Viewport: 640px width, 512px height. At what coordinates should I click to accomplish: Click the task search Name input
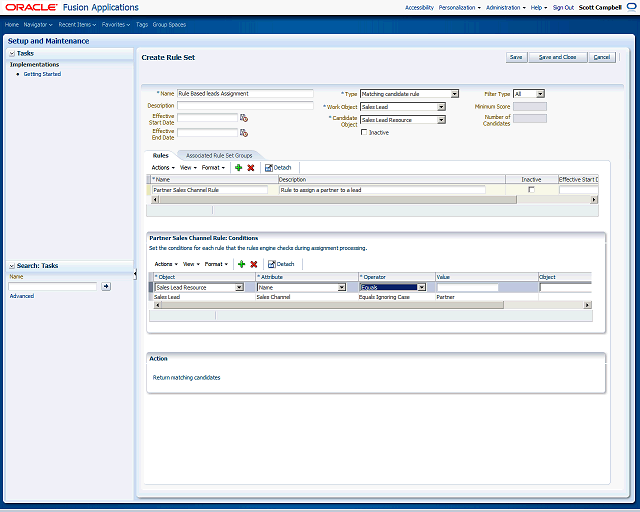click(x=53, y=287)
